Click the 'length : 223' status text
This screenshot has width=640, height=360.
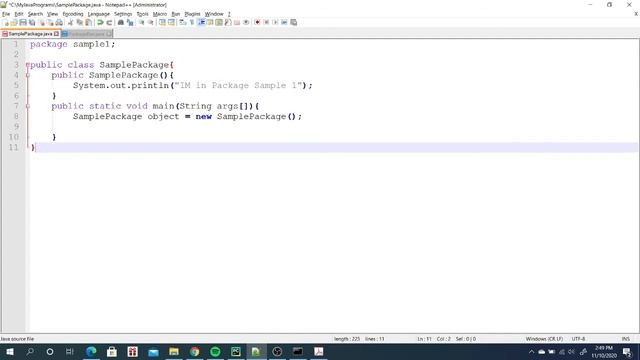347,339
